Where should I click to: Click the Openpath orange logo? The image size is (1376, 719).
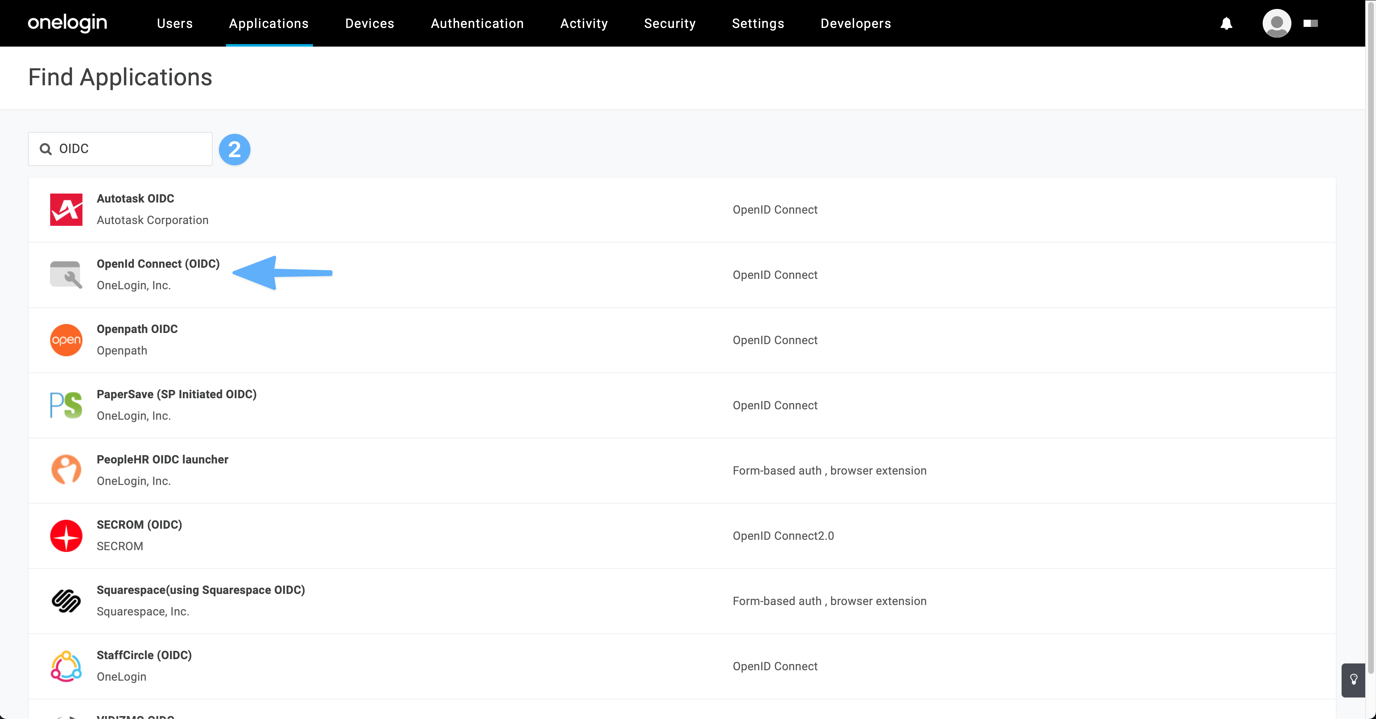coord(66,340)
